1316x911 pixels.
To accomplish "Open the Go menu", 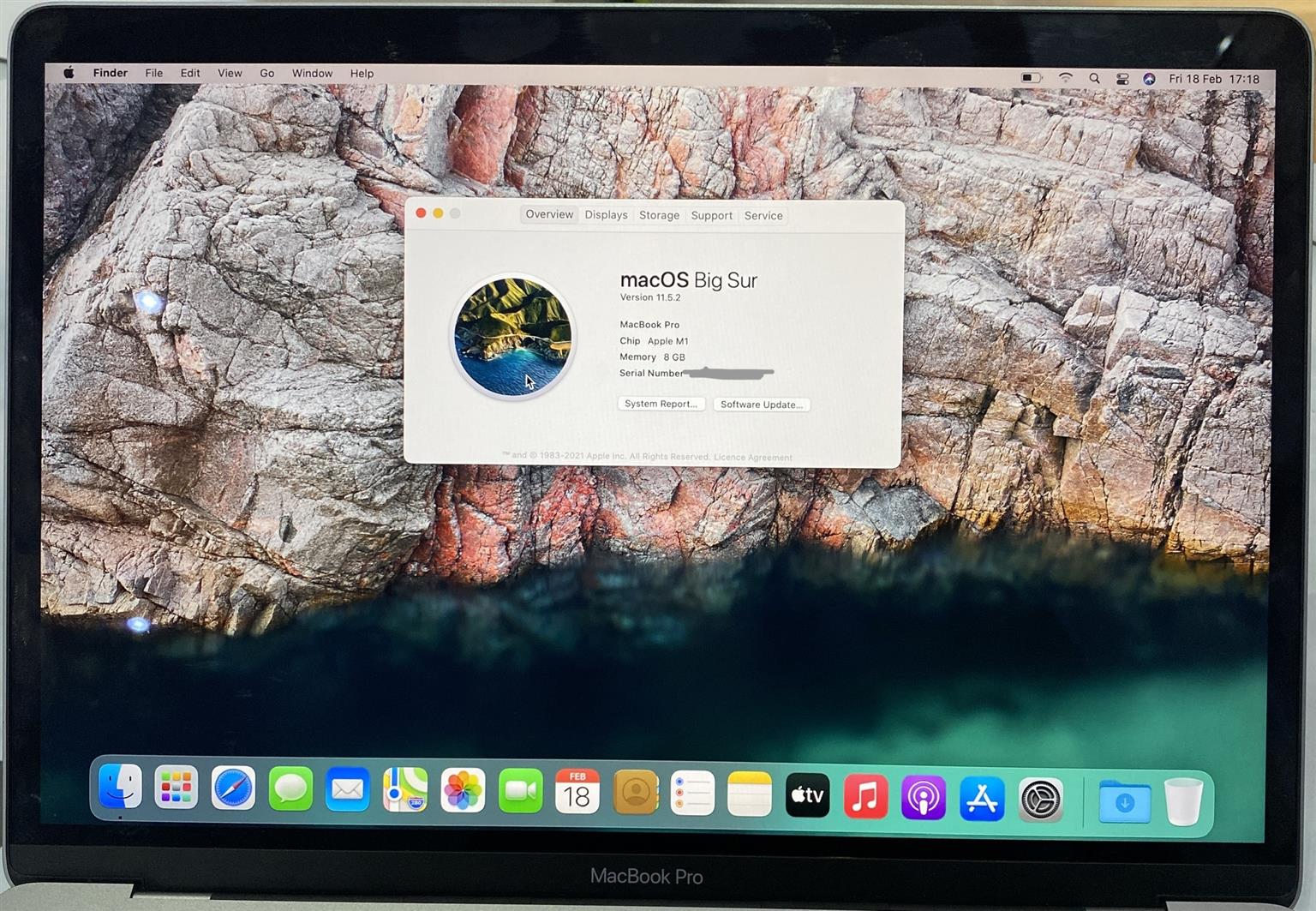I will point(267,74).
